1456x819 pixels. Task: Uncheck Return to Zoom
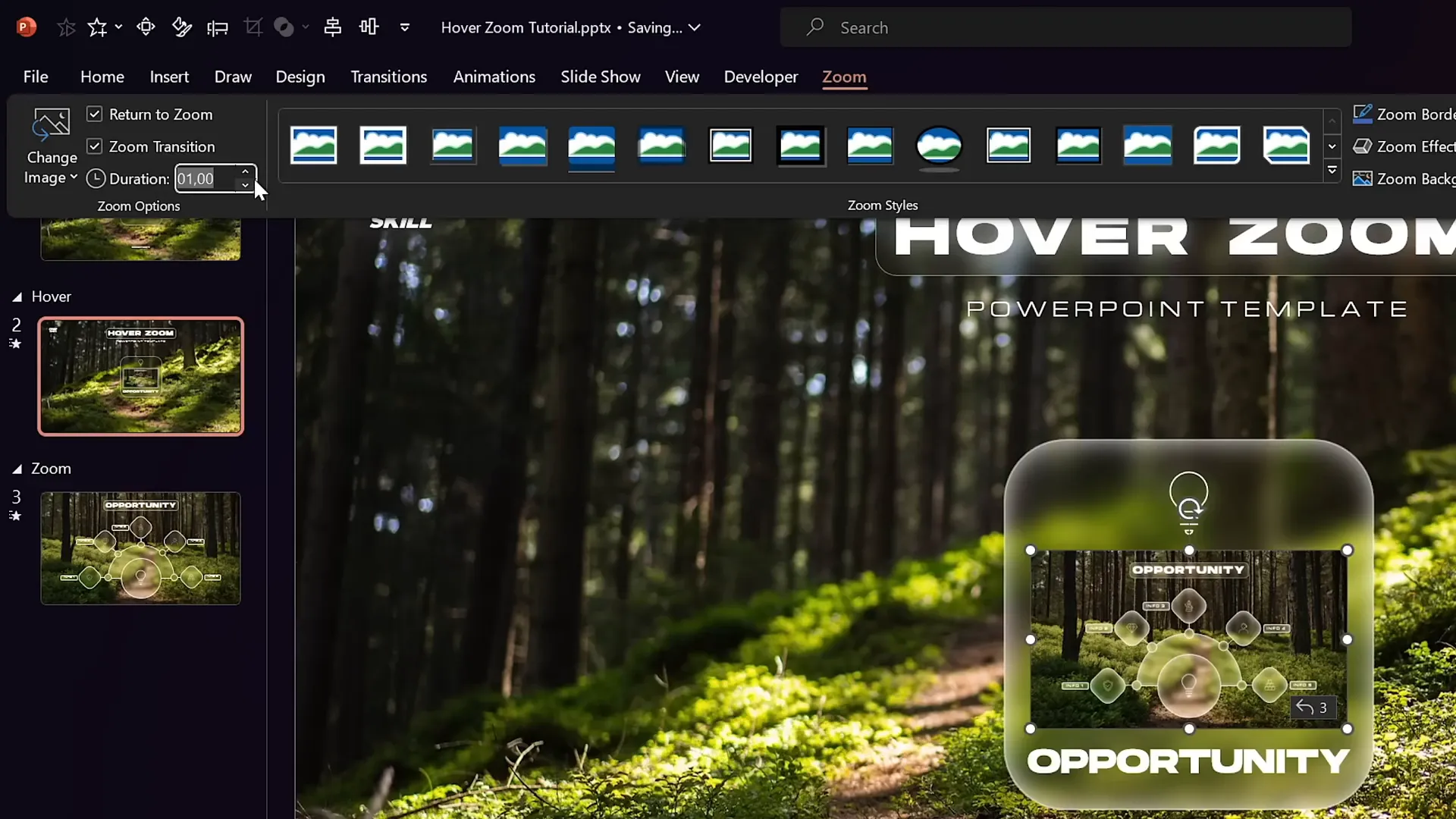pyautogui.click(x=95, y=114)
